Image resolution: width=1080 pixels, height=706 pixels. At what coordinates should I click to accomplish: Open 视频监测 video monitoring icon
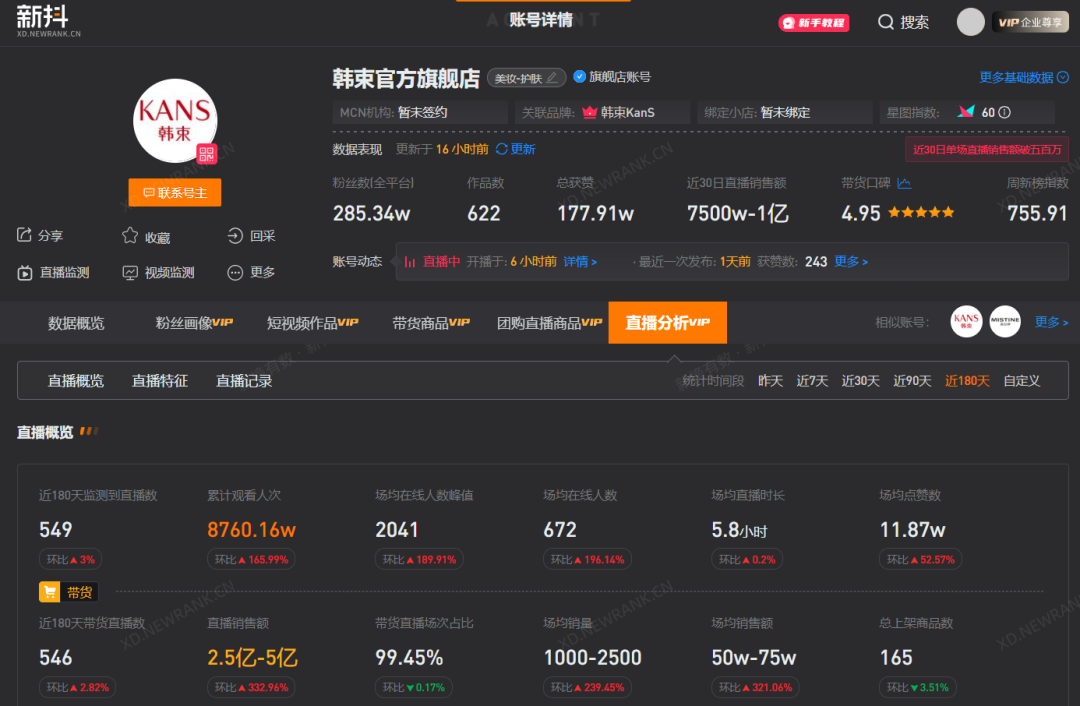coord(130,273)
